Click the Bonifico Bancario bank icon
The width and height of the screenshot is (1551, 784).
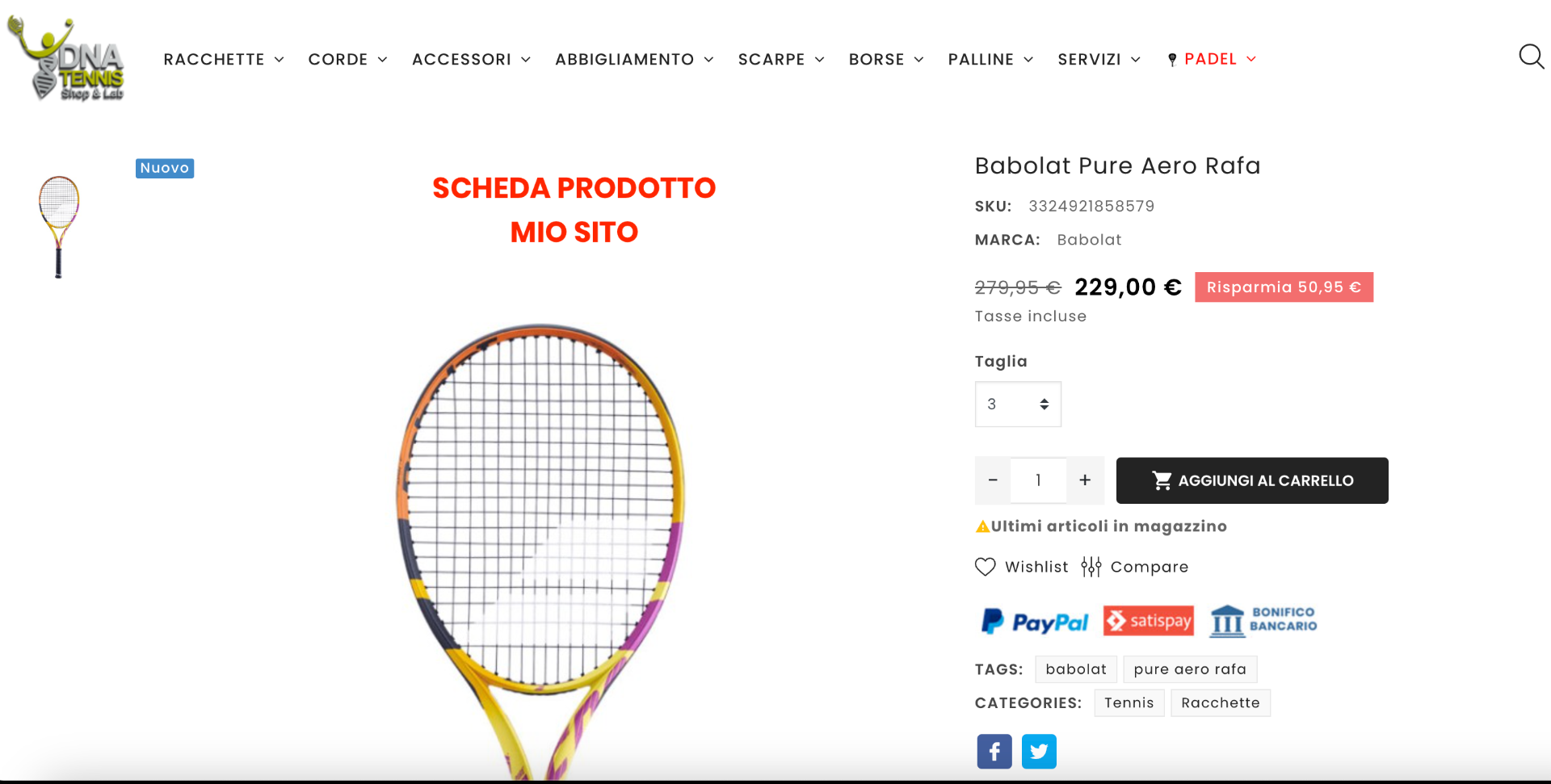[x=1227, y=621]
